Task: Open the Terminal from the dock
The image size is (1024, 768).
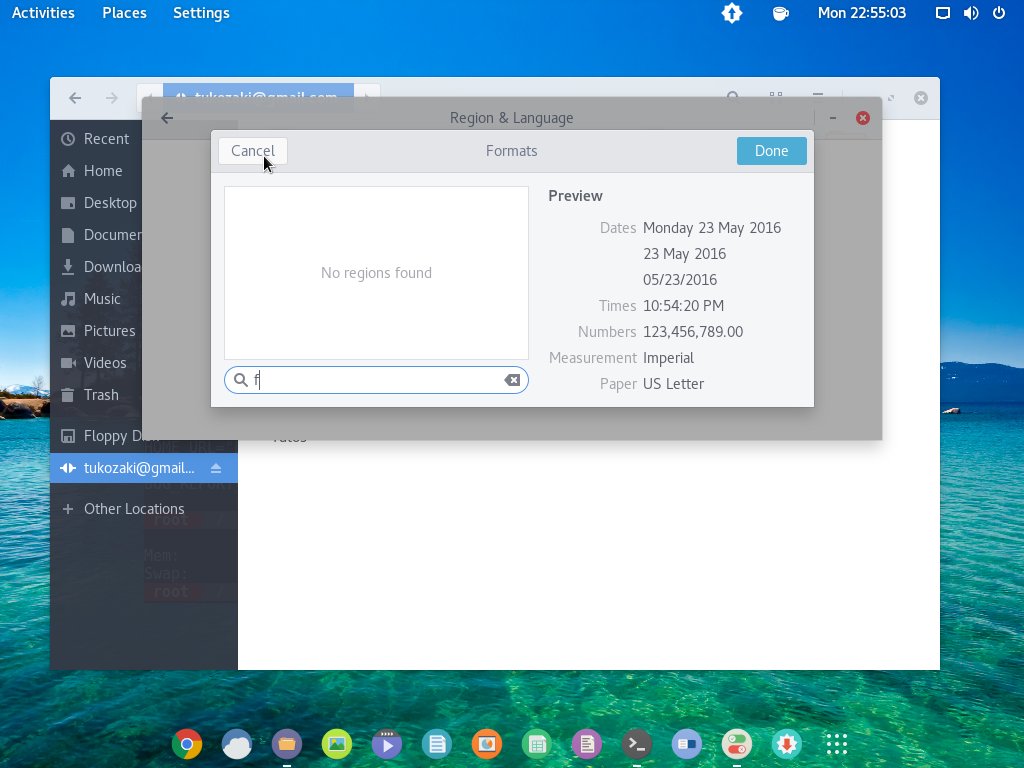Action: click(637, 744)
